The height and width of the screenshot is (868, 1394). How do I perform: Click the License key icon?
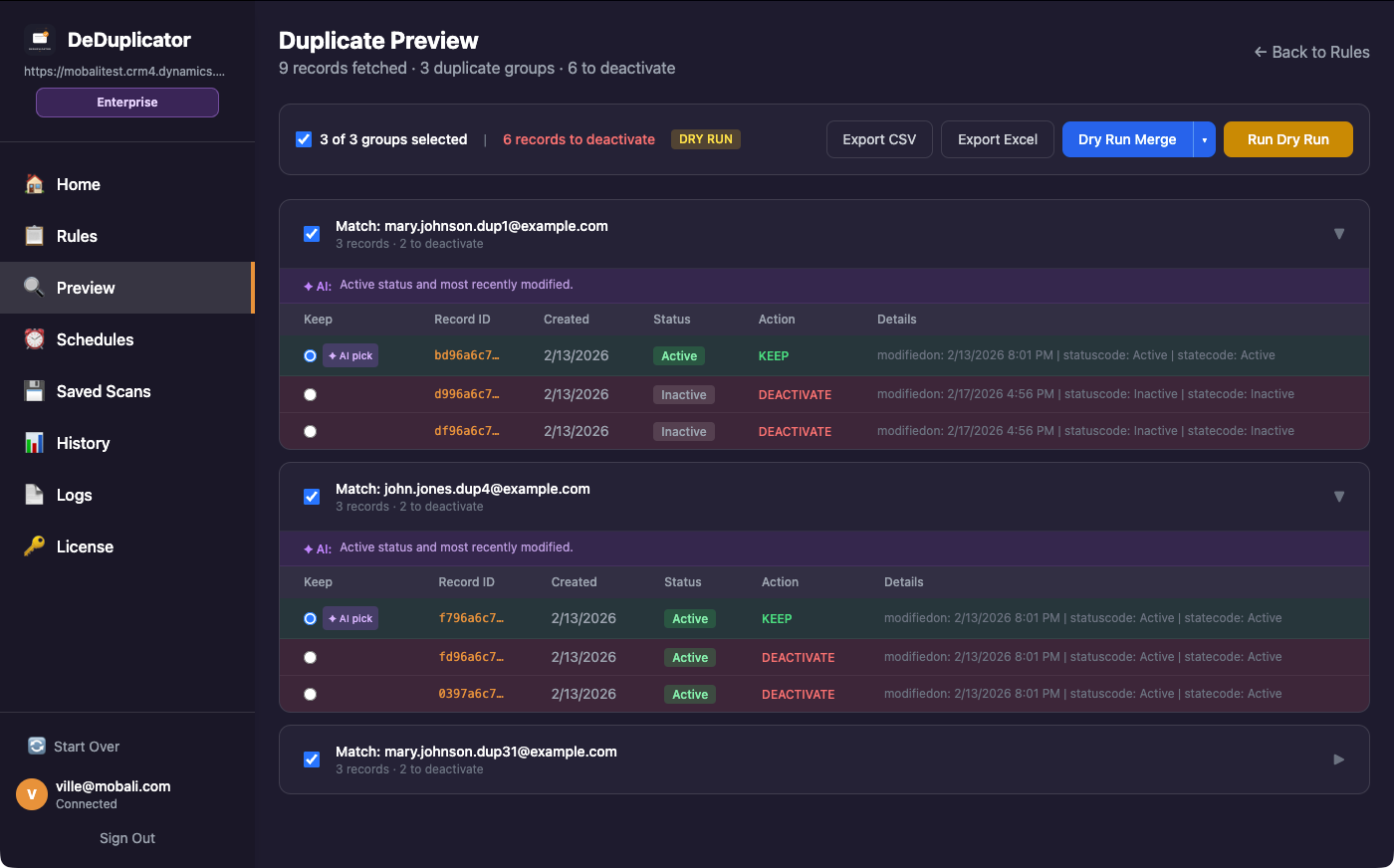click(x=35, y=546)
